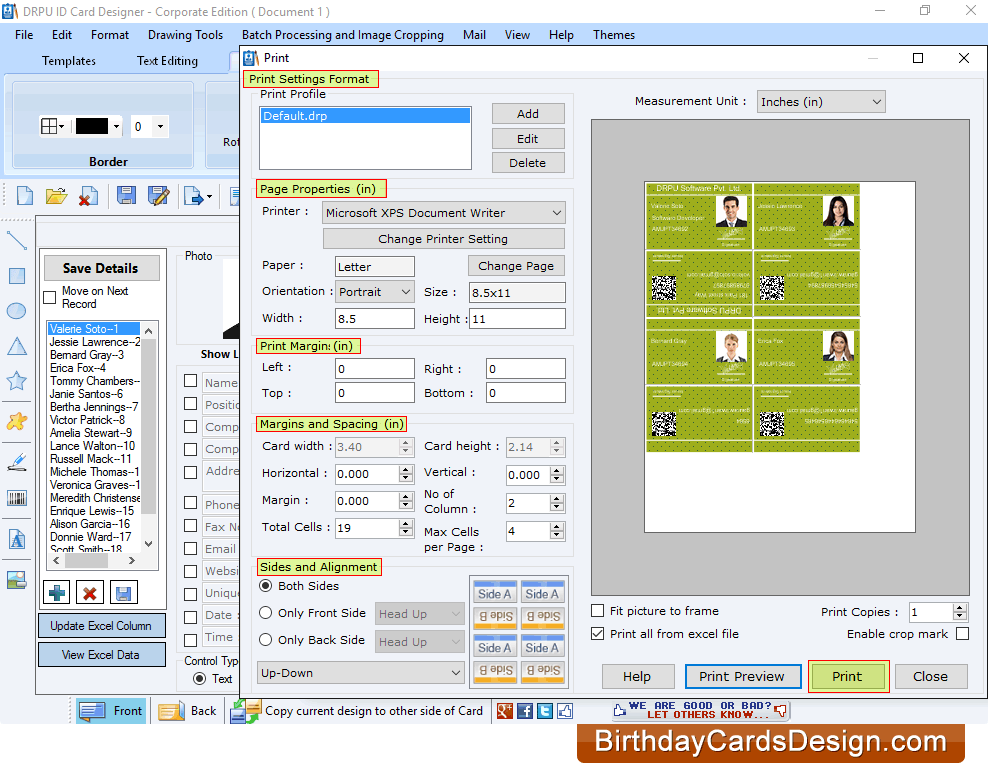The height and width of the screenshot is (763, 988).
Task: Open the Format menu
Action: 110,35
